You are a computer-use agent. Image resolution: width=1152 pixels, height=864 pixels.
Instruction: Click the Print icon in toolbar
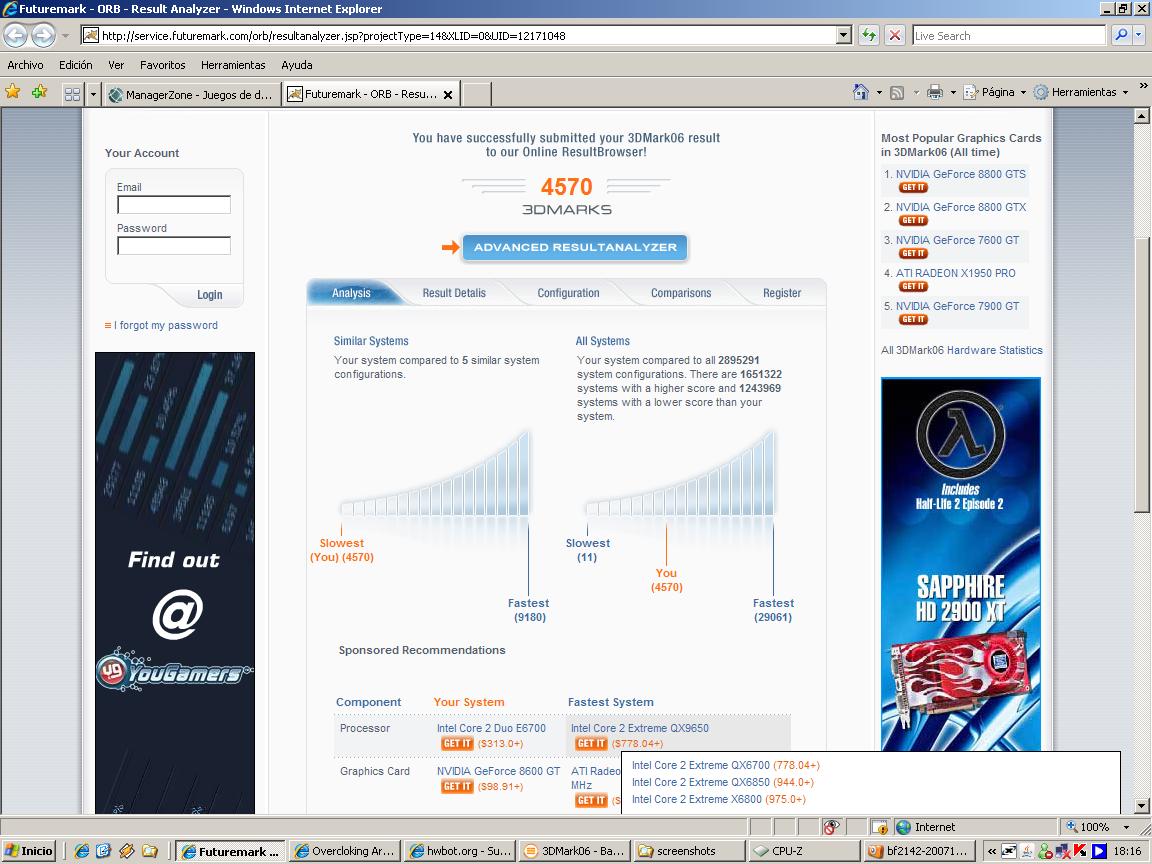coord(935,92)
